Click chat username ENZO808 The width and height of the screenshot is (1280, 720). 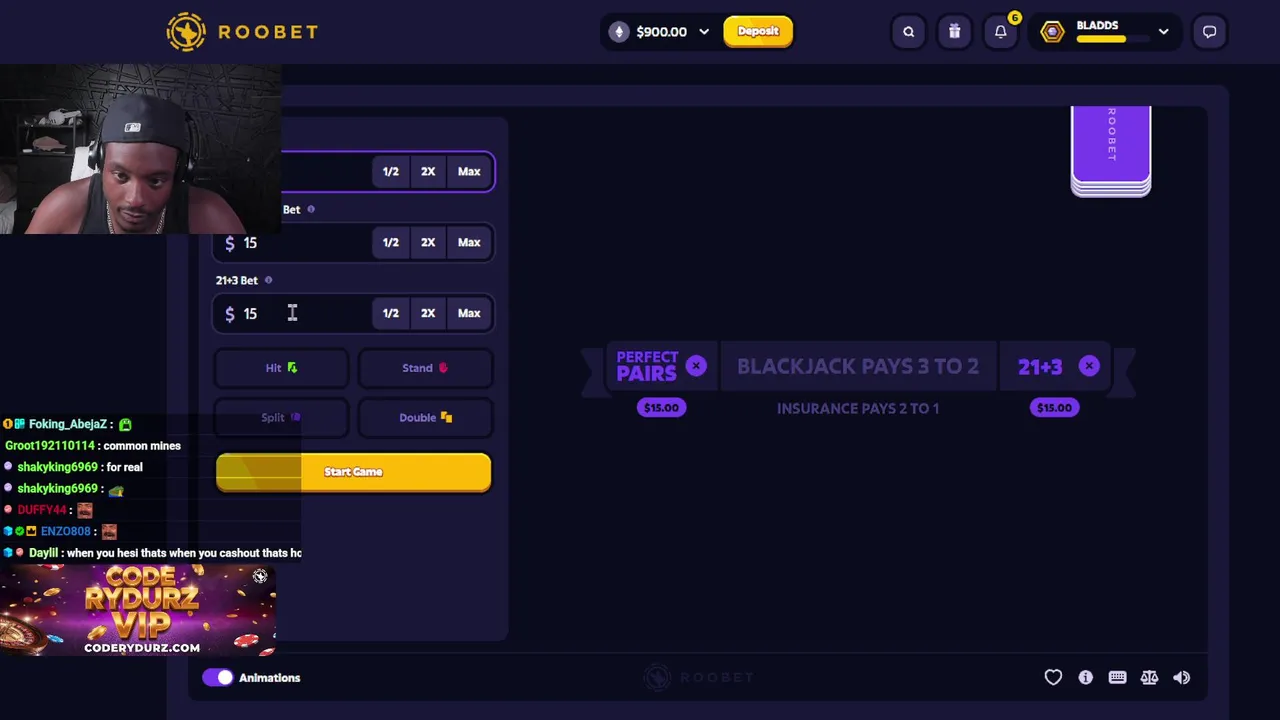(x=66, y=531)
